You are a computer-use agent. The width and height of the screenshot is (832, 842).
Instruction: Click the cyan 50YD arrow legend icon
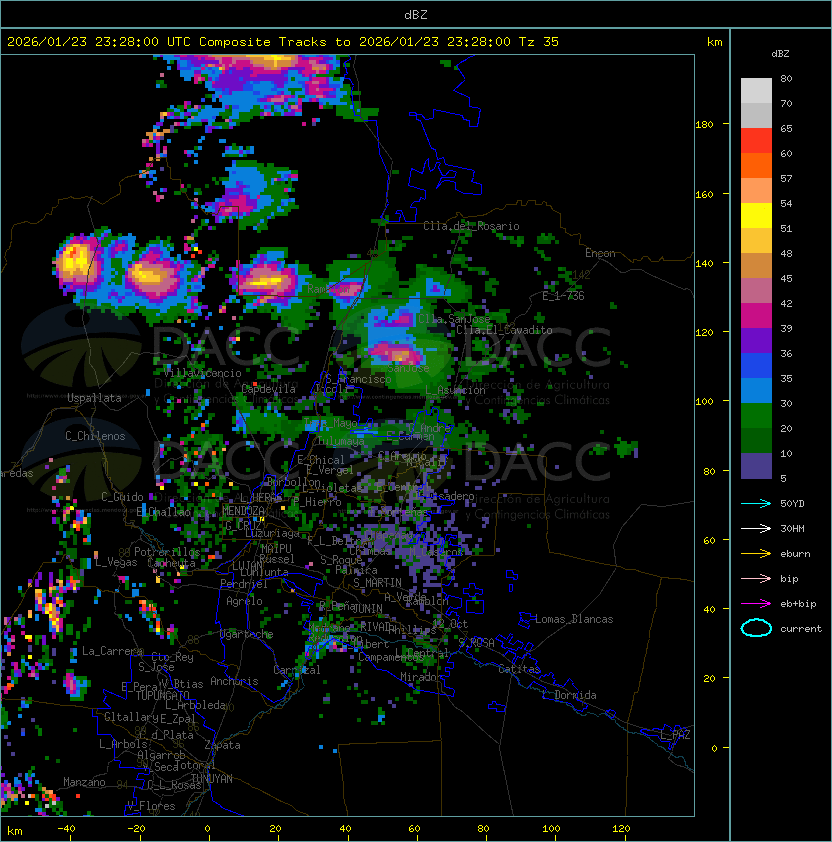pos(756,503)
